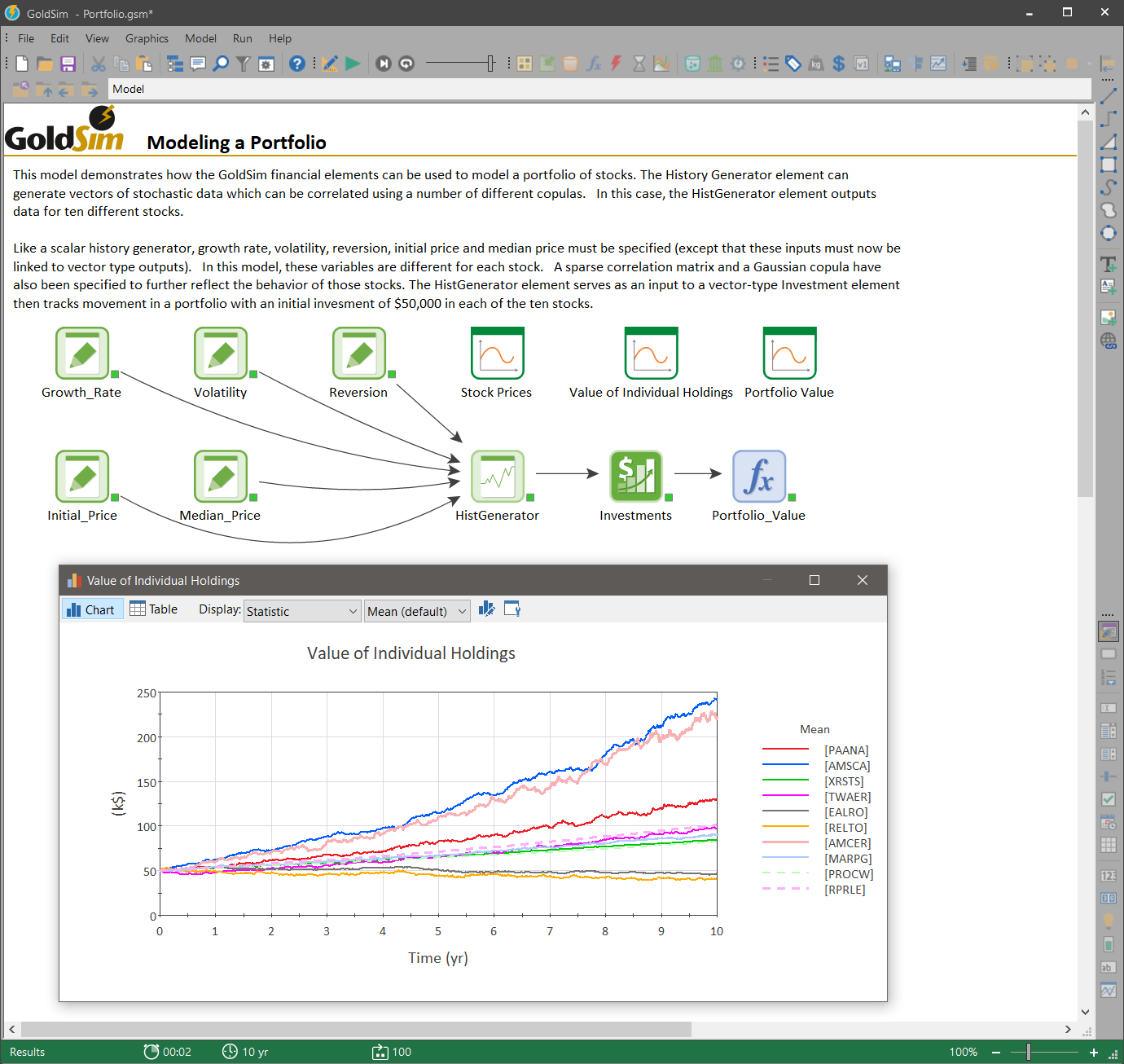Open the kg units weight icon

click(x=816, y=64)
